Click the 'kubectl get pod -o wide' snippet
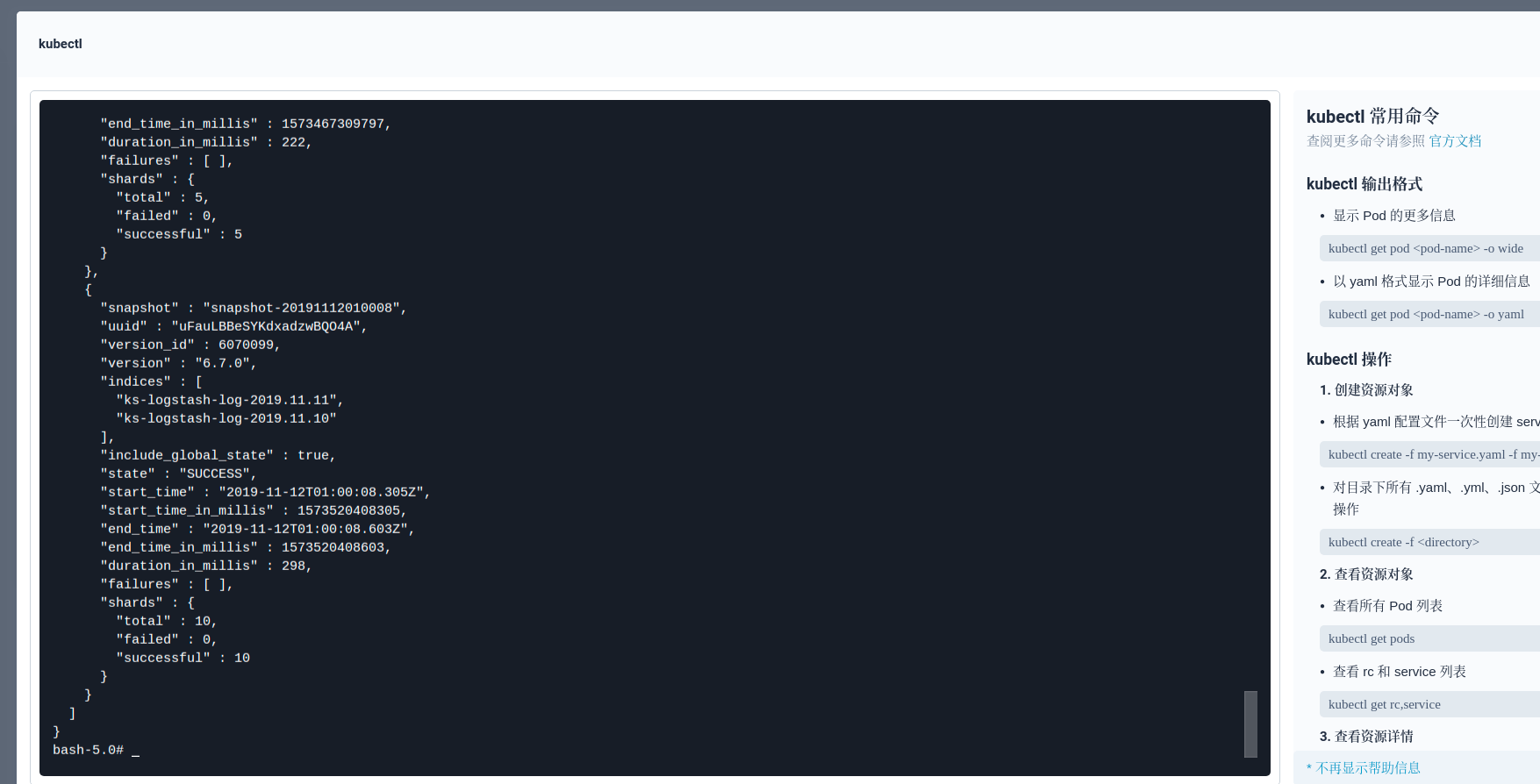 [1426, 248]
